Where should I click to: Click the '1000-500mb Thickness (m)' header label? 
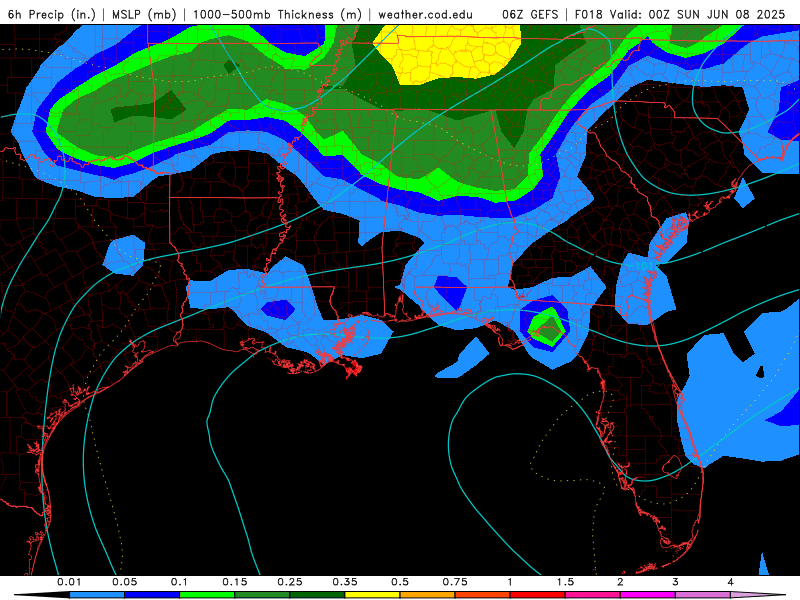click(277, 14)
